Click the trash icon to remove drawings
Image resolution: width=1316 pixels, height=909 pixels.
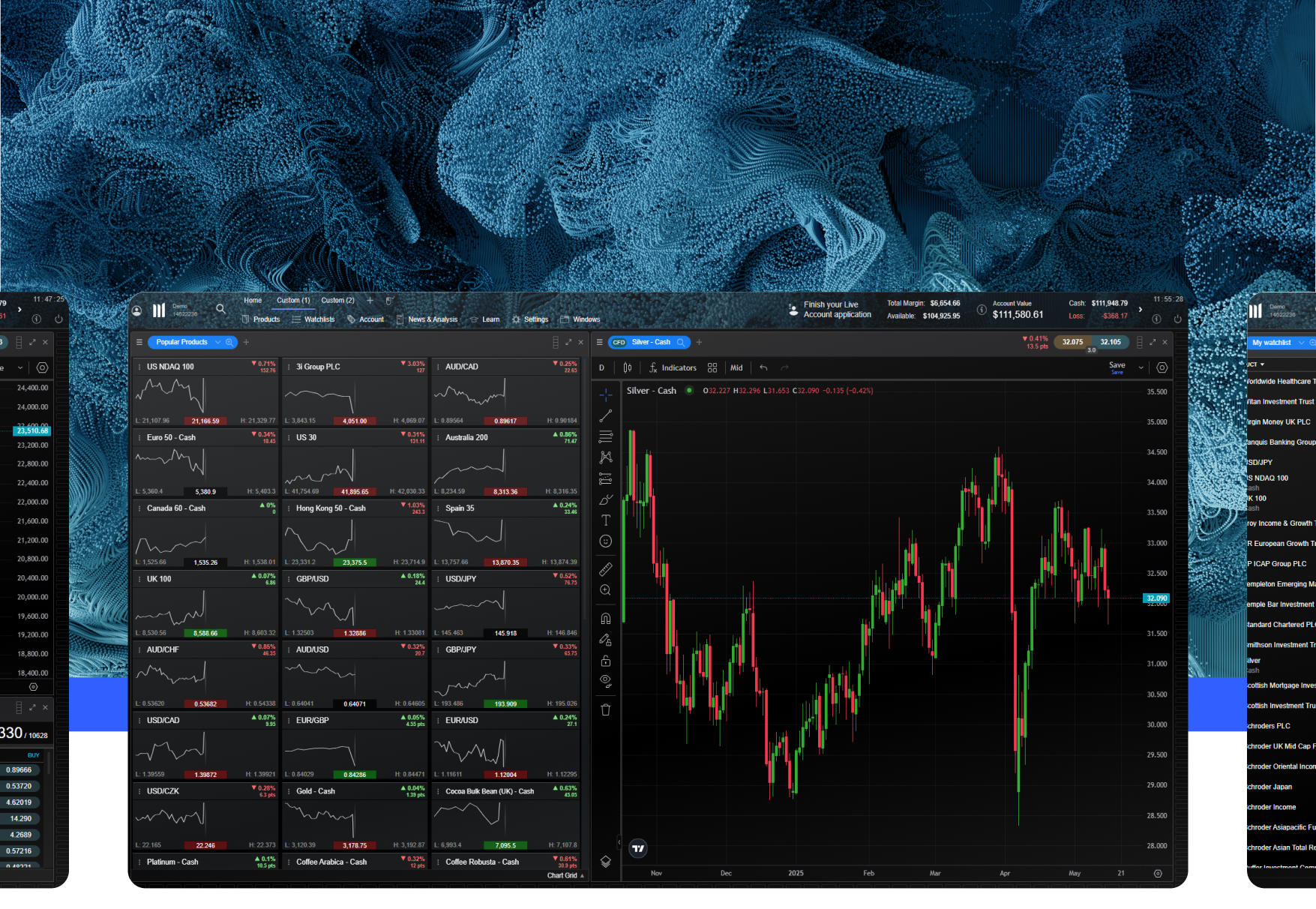[x=606, y=709]
